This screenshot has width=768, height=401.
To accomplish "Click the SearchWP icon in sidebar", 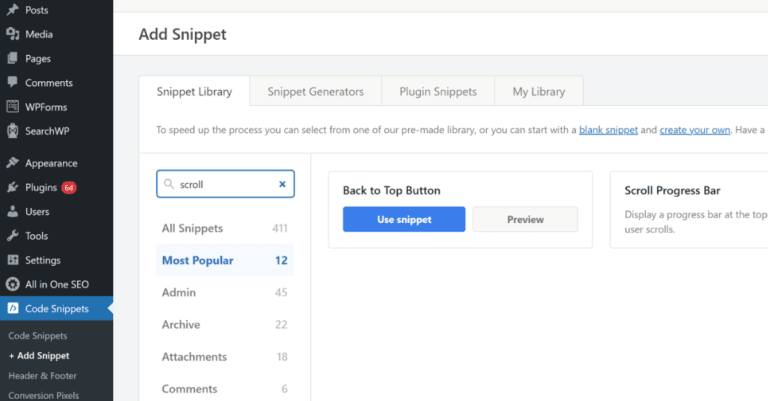I will [x=13, y=131].
